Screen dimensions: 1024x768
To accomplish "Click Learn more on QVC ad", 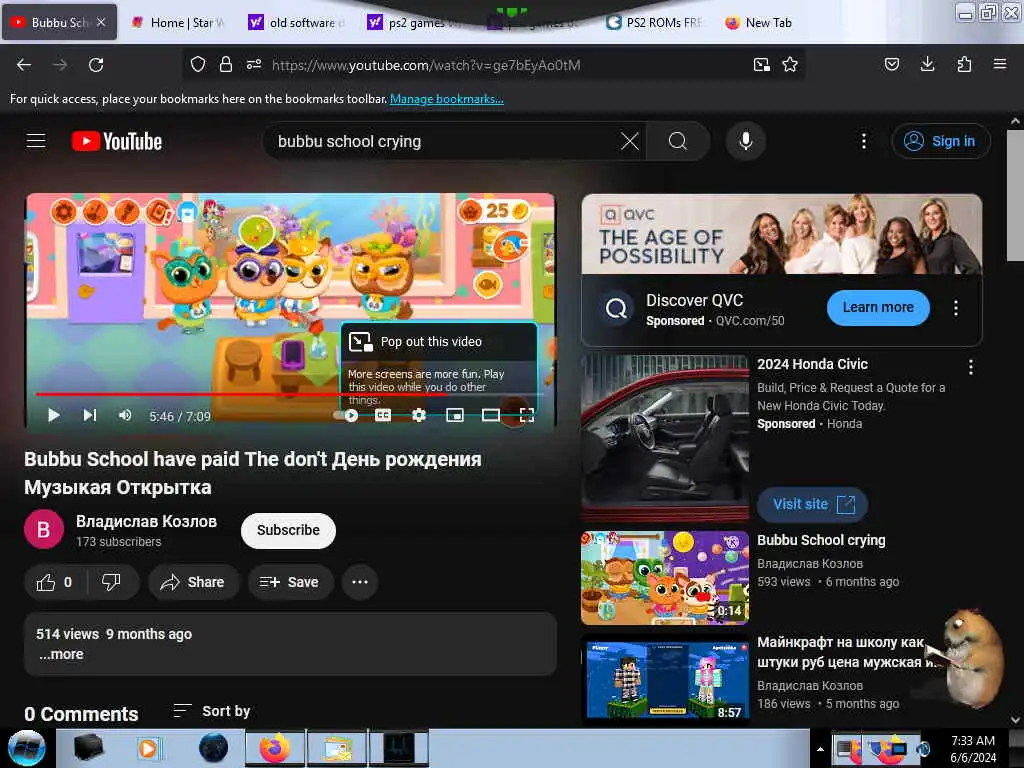I will [x=878, y=308].
